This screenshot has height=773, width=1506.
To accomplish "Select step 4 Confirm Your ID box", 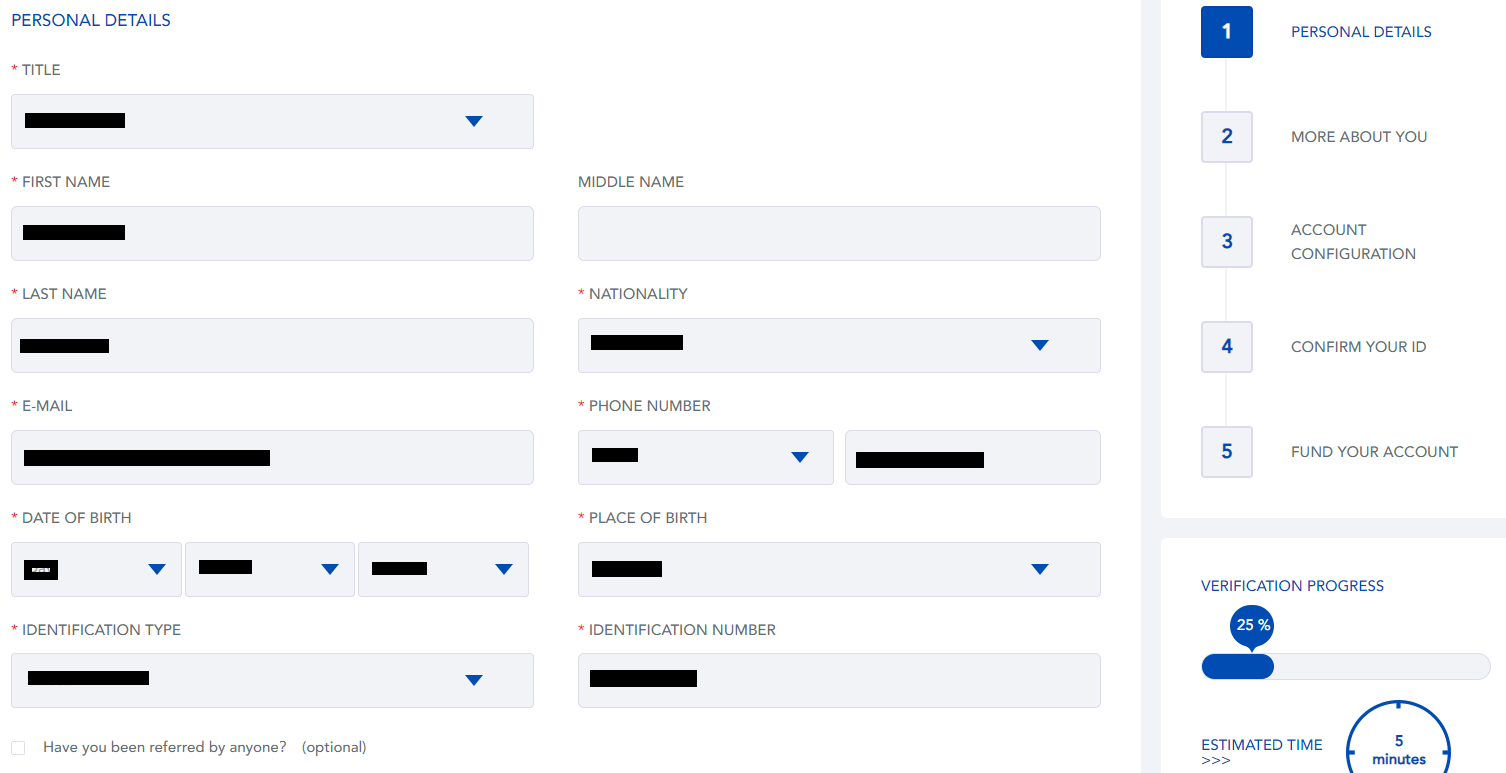I will 1226,347.
